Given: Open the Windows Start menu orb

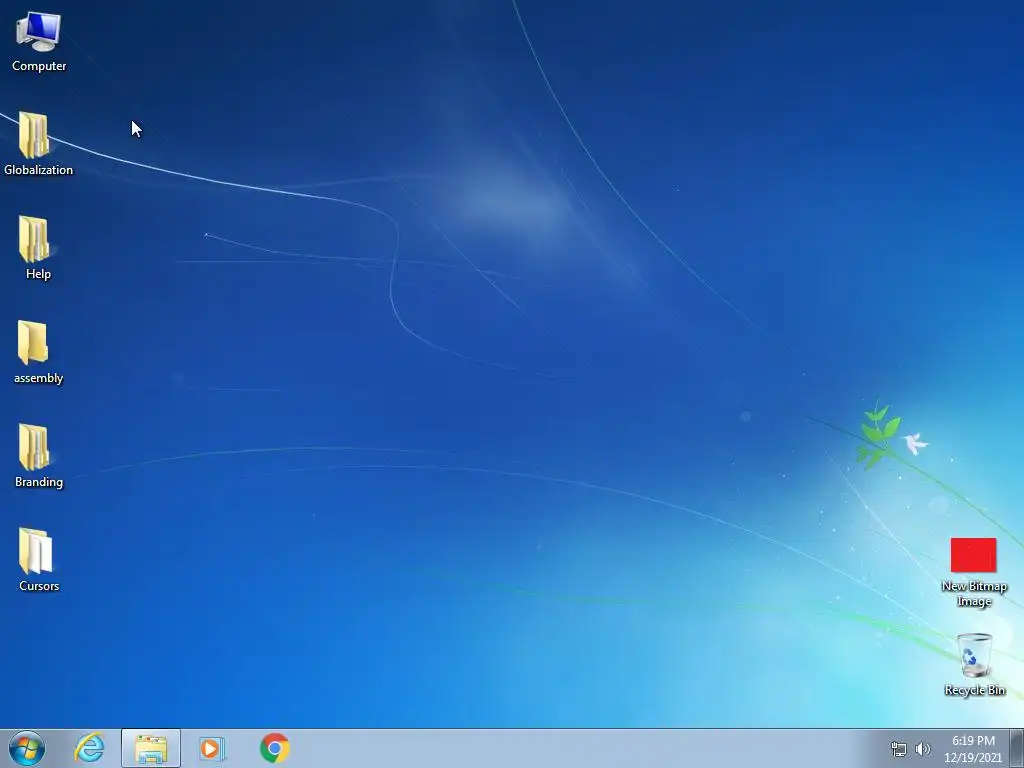Looking at the screenshot, I should tap(27, 748).
